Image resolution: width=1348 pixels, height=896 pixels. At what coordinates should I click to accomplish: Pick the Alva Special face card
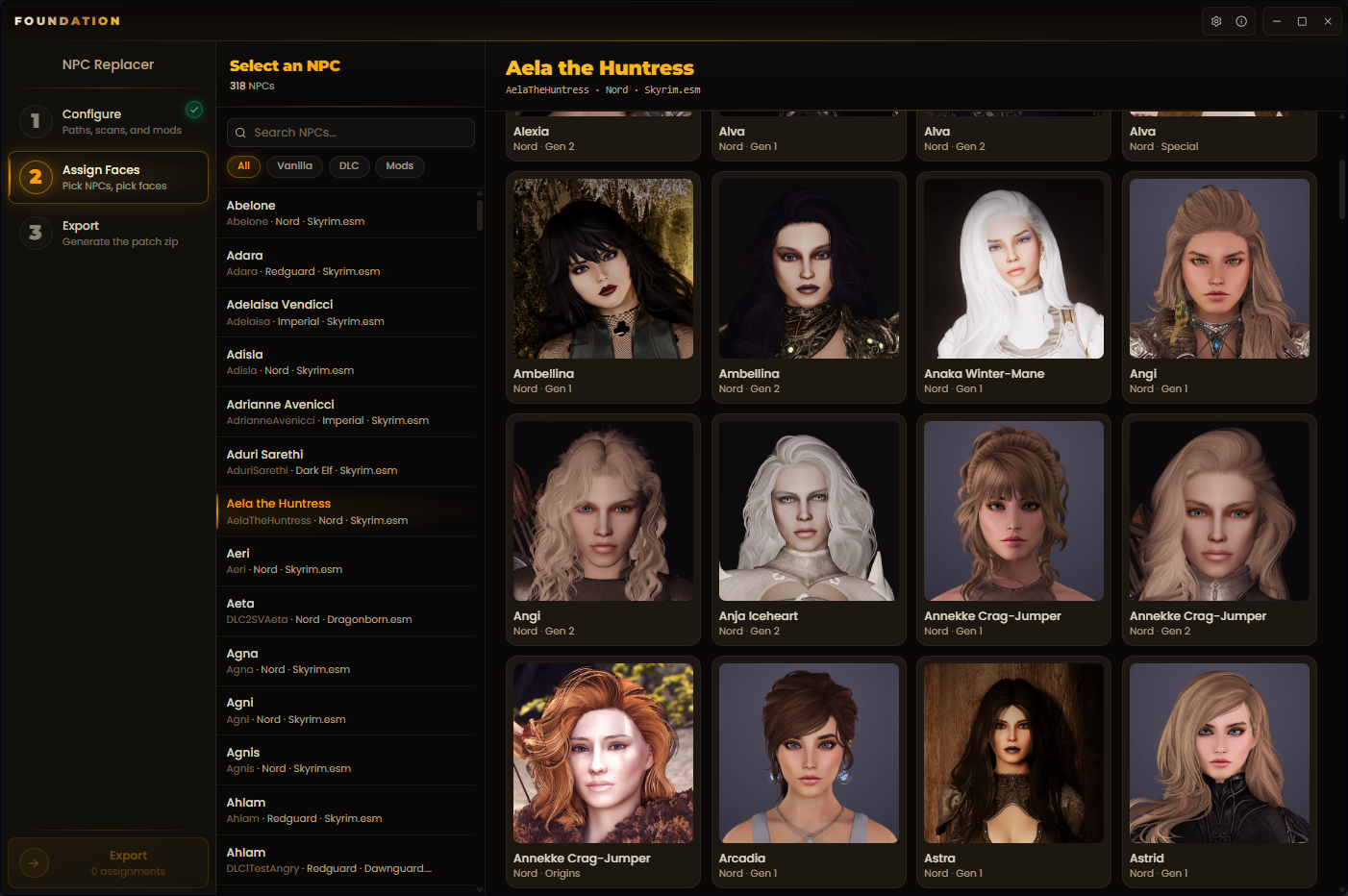coord(1219,137)
